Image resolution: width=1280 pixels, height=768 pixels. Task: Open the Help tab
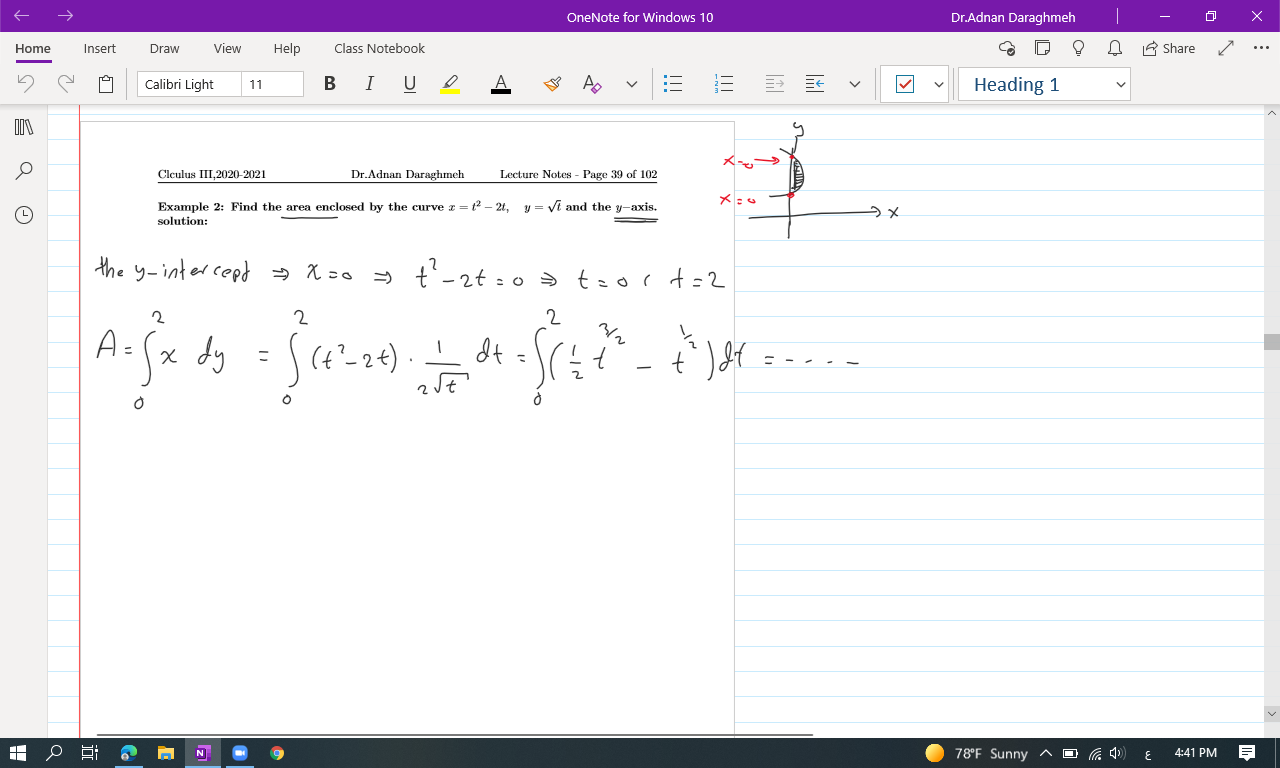pos(287,48)
